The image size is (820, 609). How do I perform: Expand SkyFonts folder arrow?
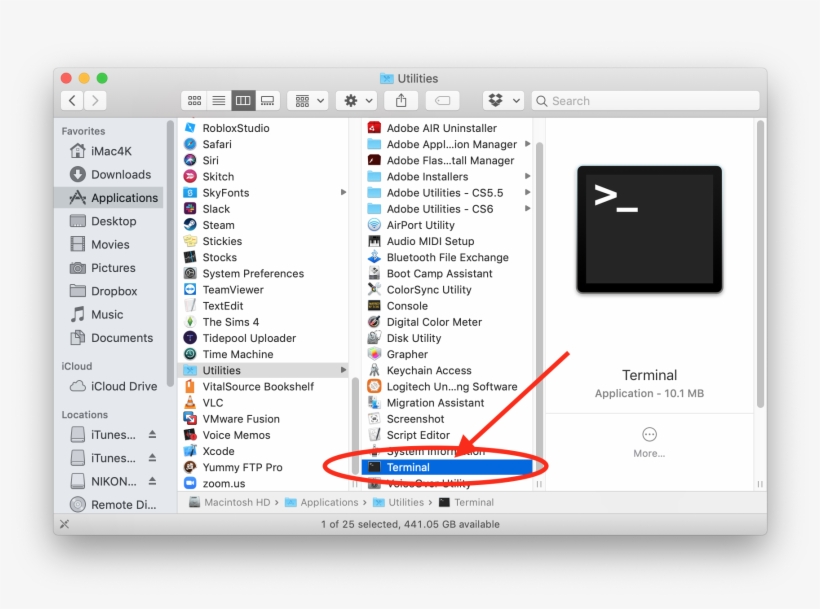[x=343, y=192]
